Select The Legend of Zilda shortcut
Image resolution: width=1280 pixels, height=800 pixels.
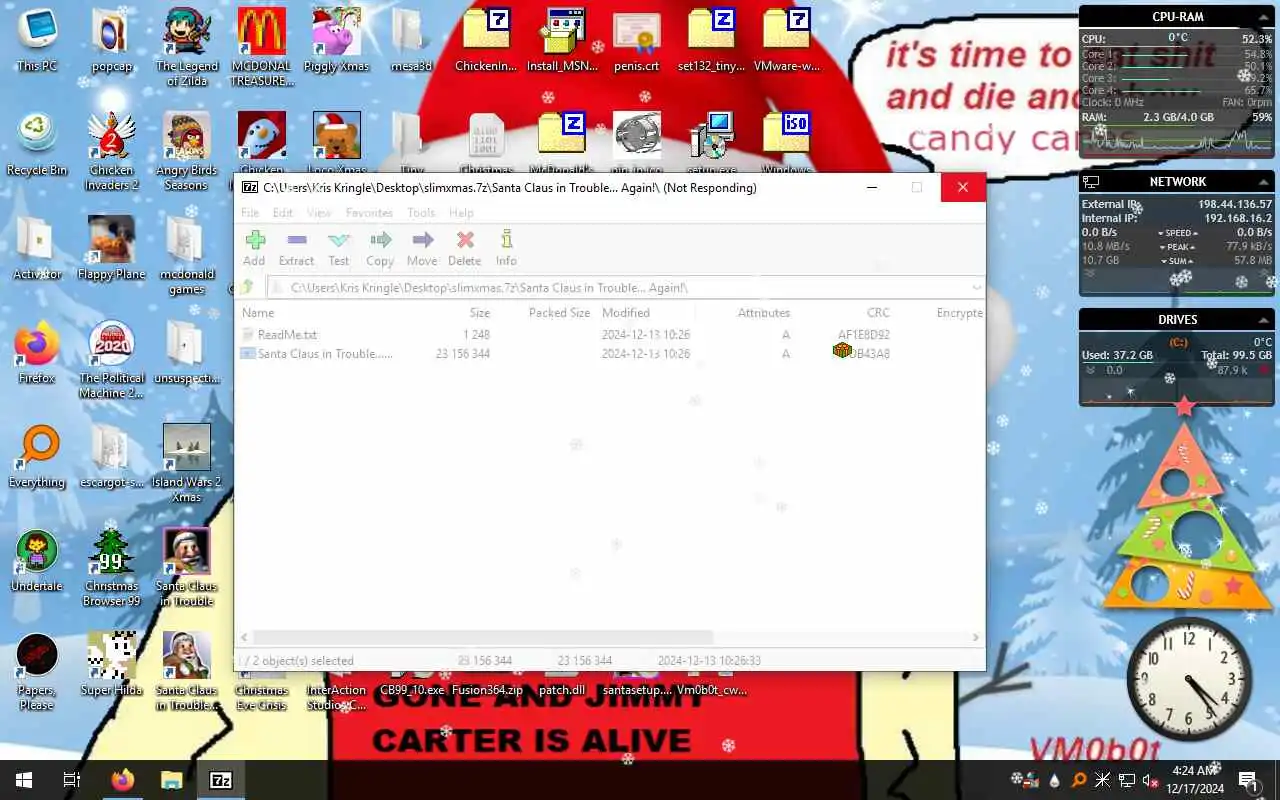(187, 48)
